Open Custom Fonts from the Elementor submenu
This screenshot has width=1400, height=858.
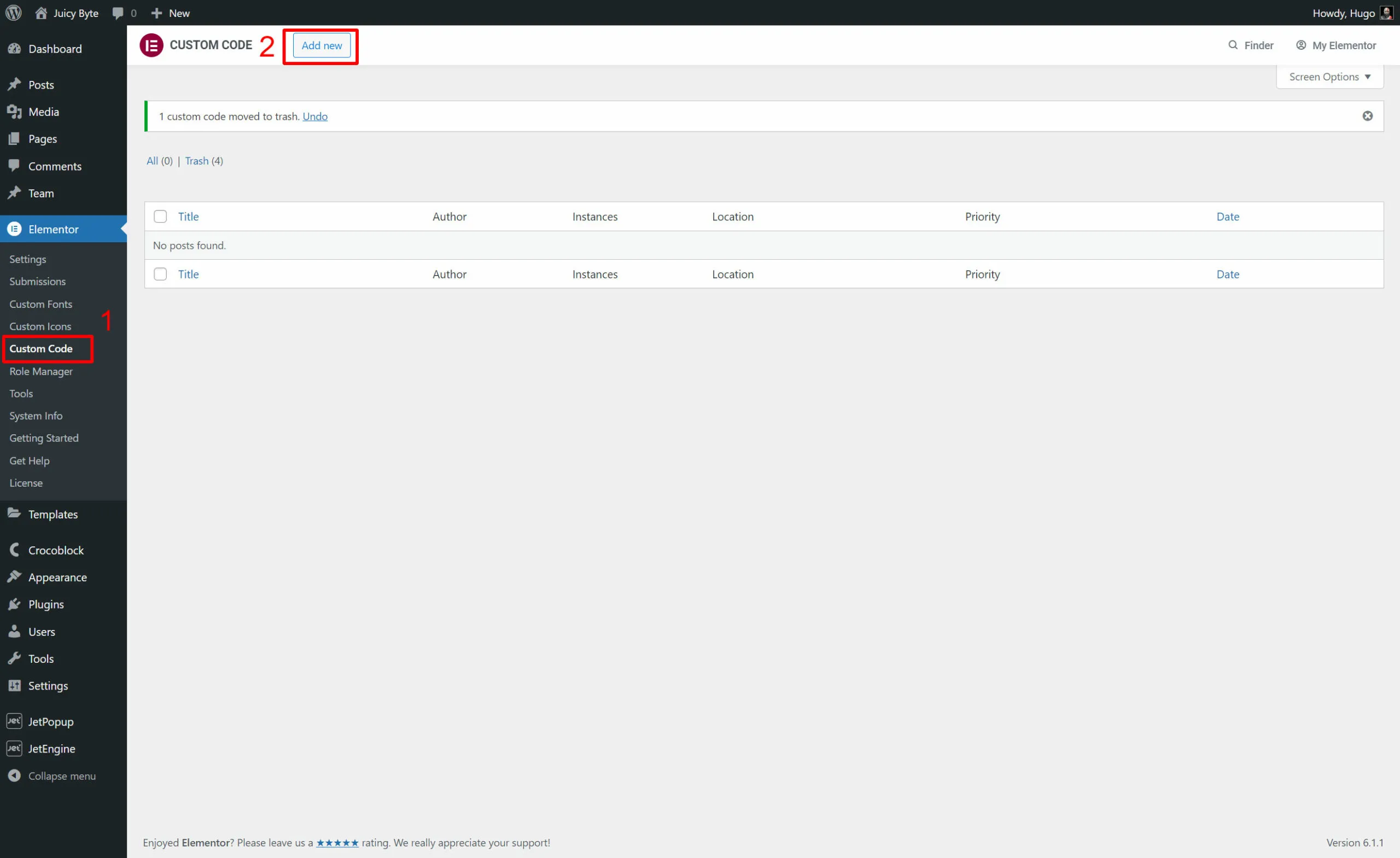(40, 303)
